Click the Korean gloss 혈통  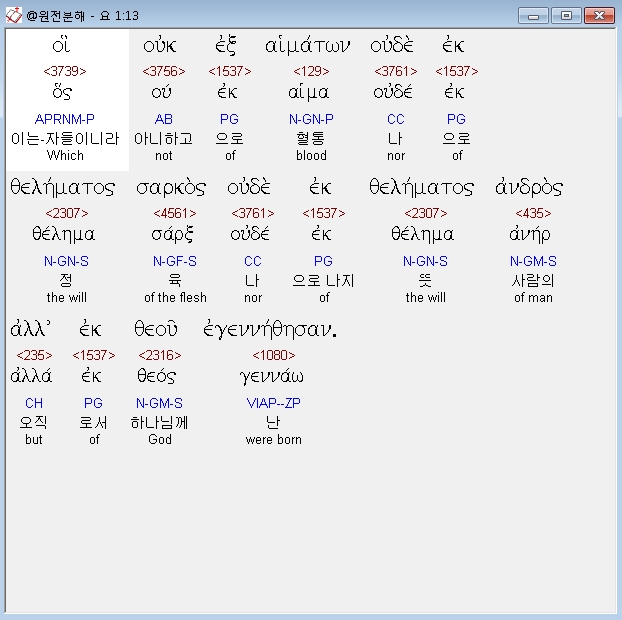(311, 138)
